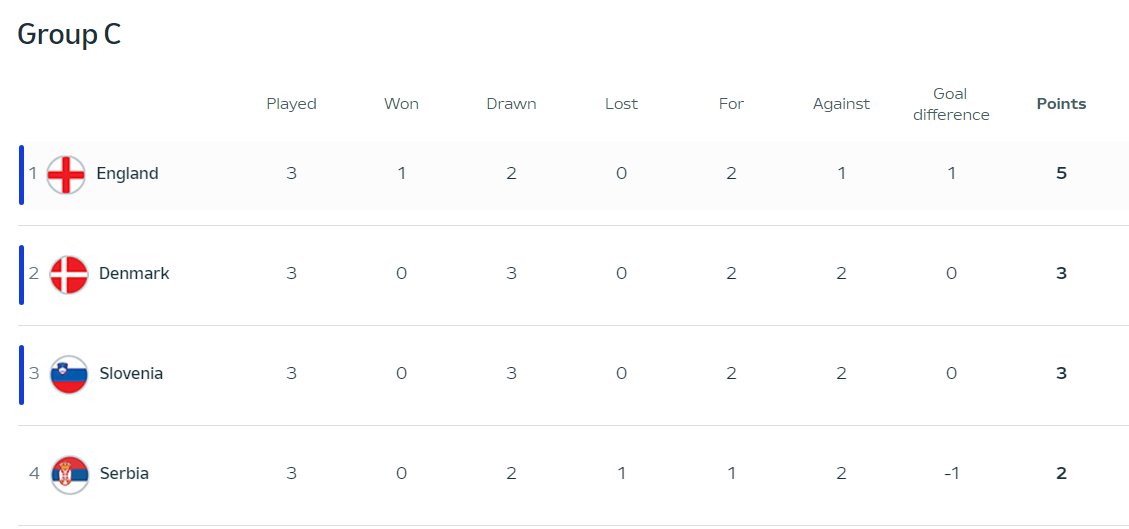The image size is (1129, 529).
Task: Open the Denmark team link
Action: (135, 273)
